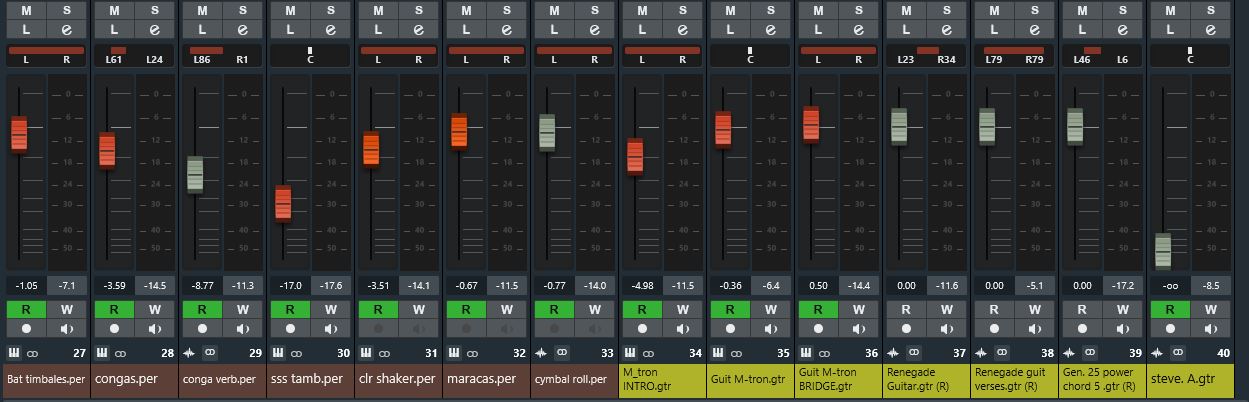Image resolution: width=1249 pixels, height=402 pixels.
Task: Select the clr shaker.per channel name
Action: pos(398,380)
